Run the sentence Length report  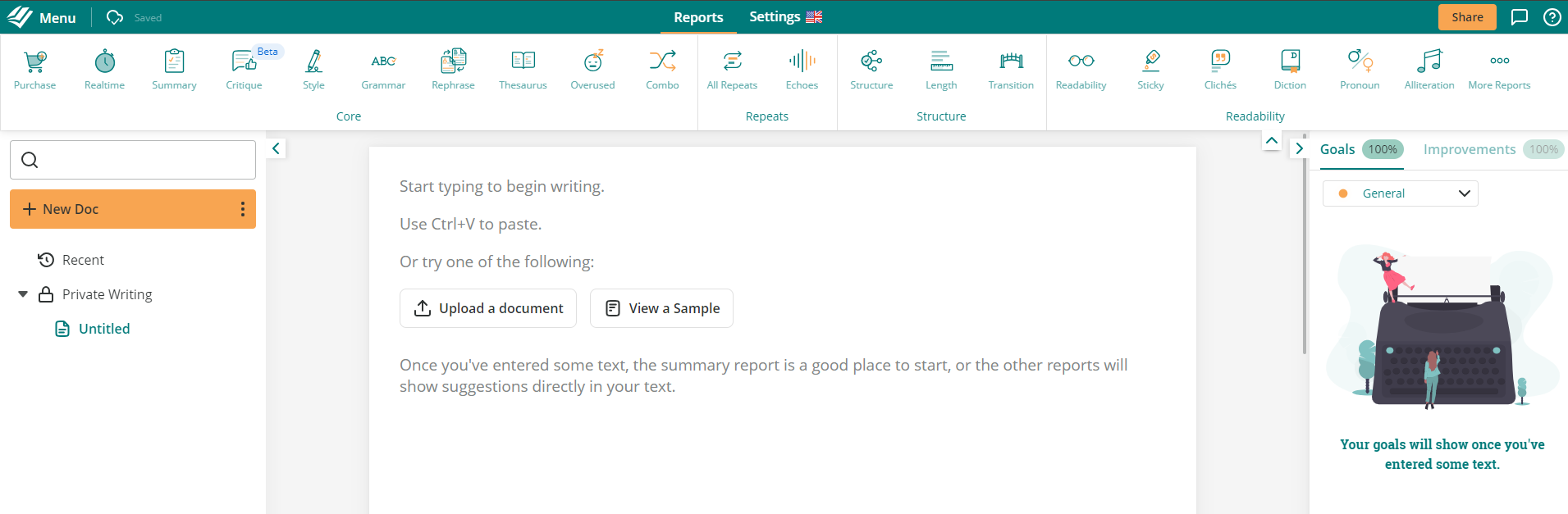coord(942,70)
